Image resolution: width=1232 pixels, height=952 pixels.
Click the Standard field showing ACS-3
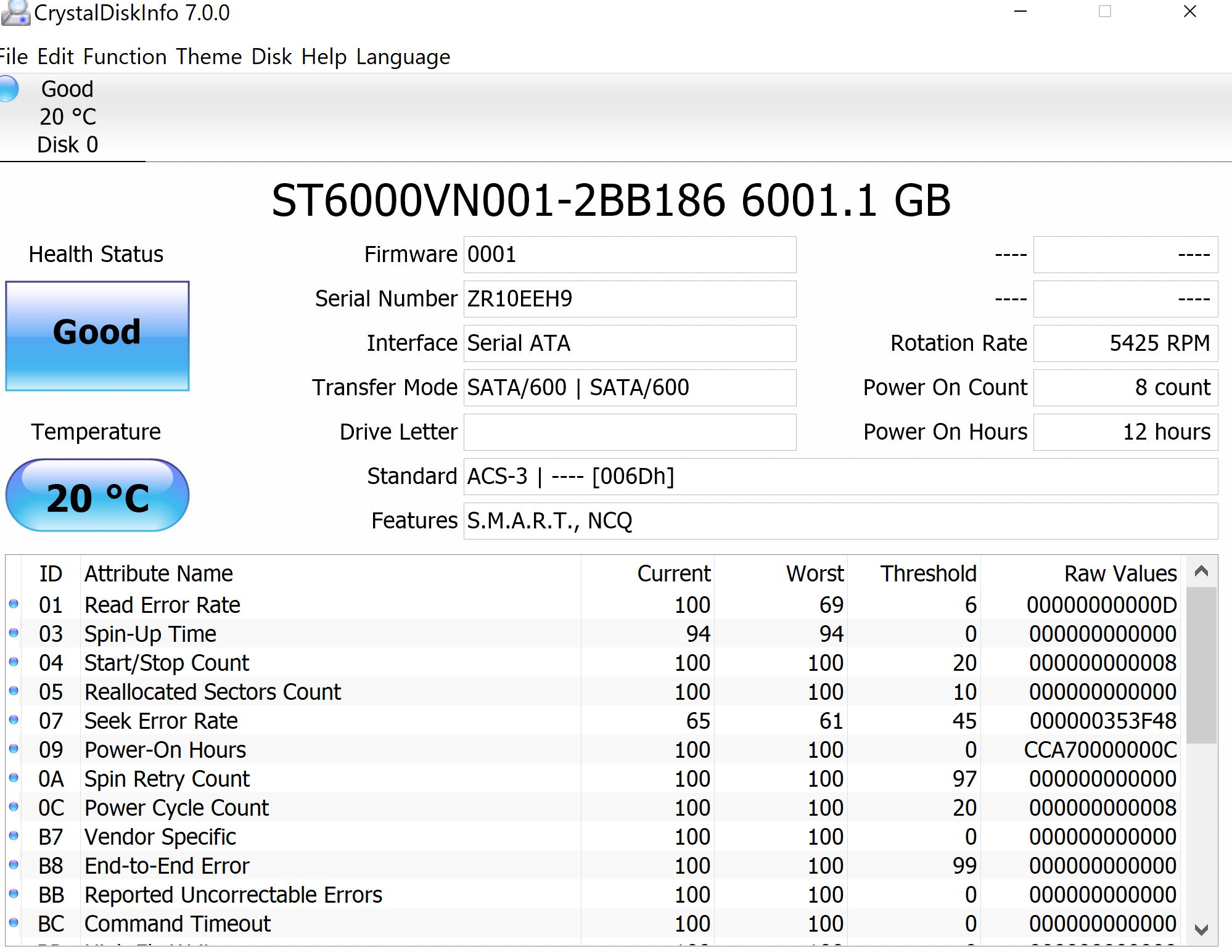tap(840, 477)
